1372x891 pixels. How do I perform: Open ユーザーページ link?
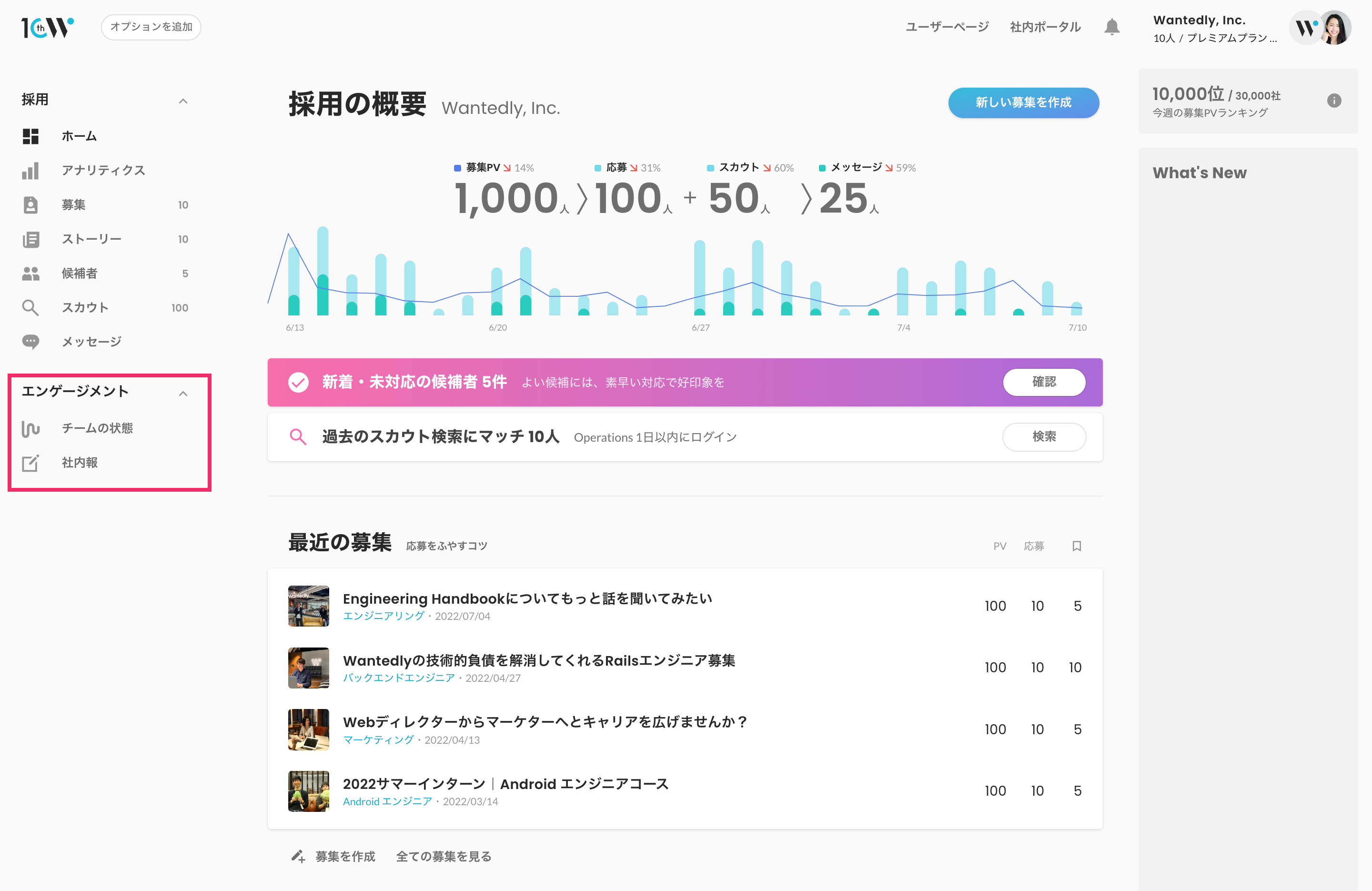[x=947, y=27]
